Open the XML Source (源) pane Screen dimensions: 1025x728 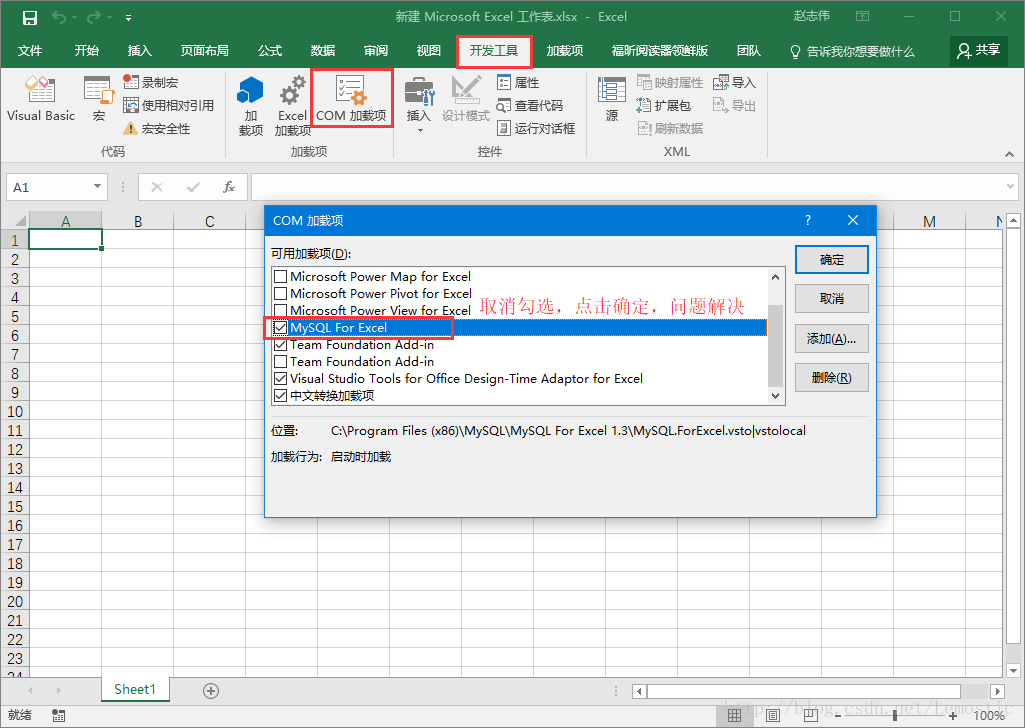[612, 99]
